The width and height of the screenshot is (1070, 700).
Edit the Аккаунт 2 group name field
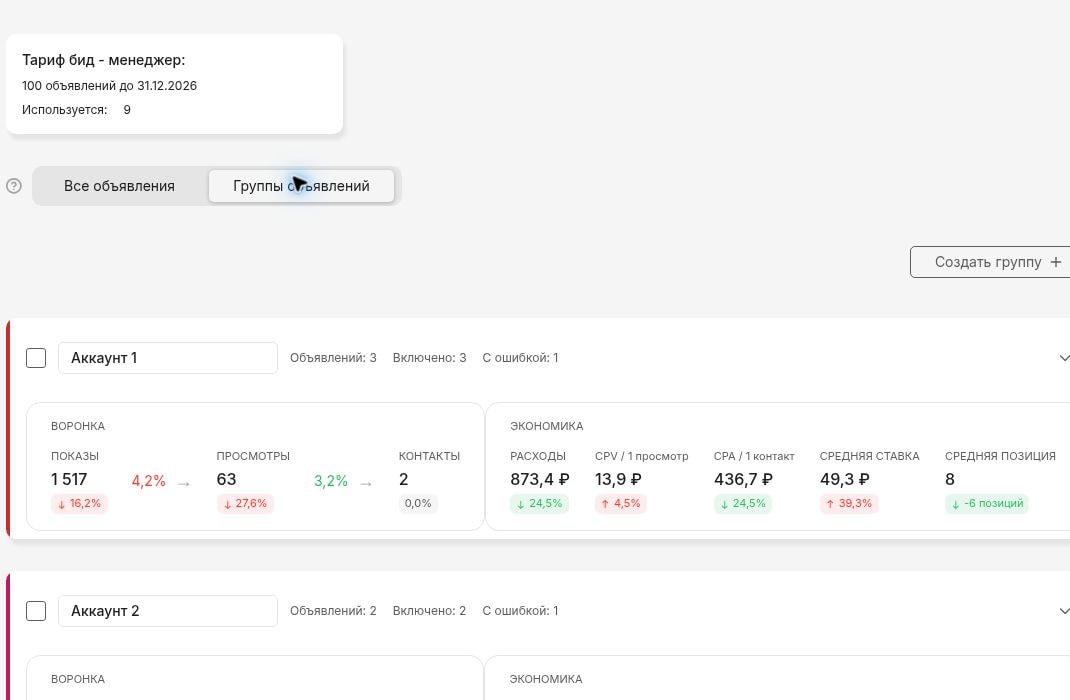click(168, 611)
